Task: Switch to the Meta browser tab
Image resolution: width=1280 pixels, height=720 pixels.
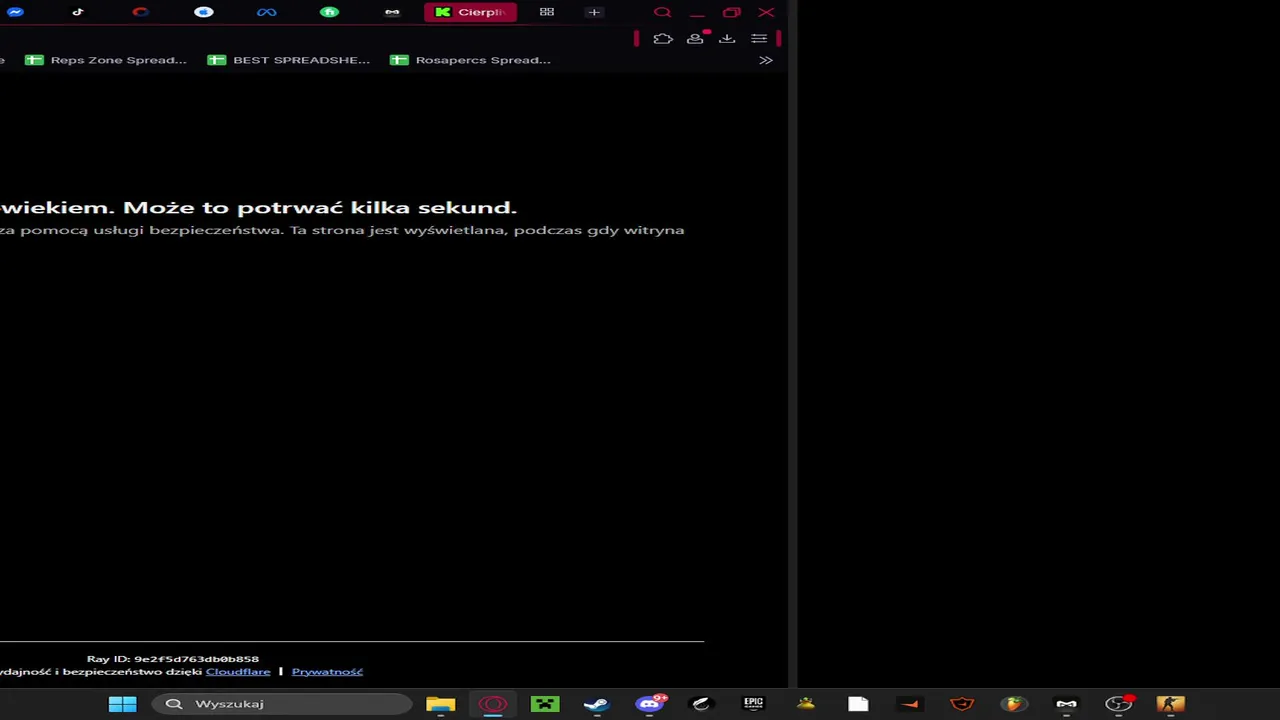Action: coord(266,12)
